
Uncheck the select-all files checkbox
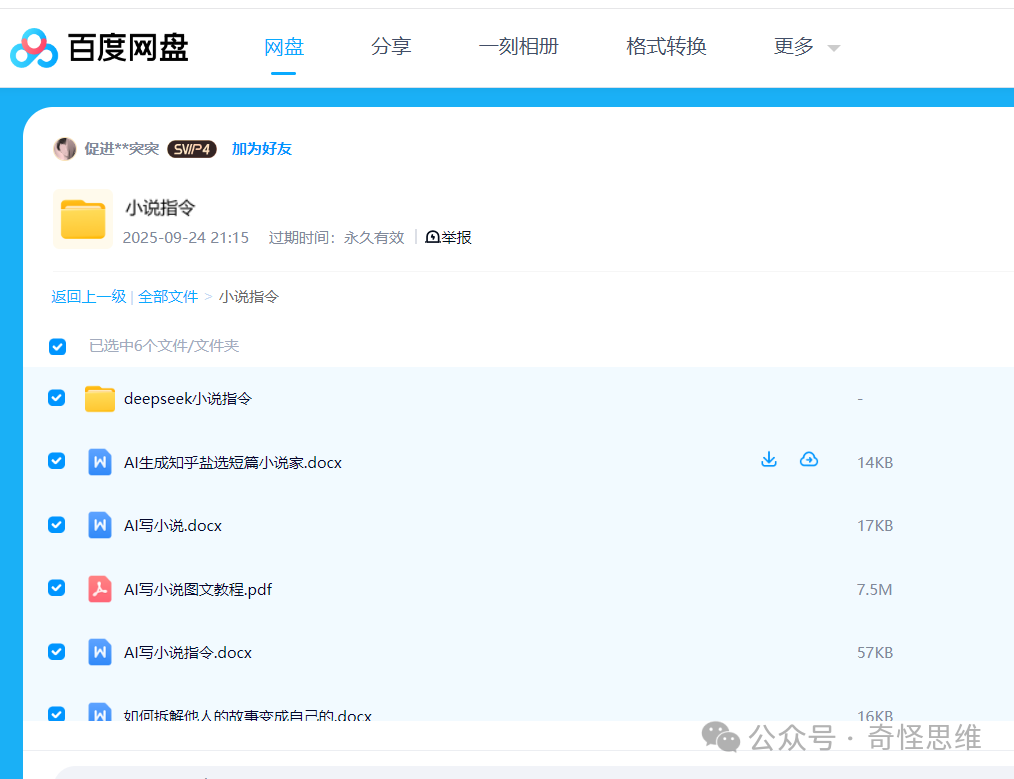57,346
